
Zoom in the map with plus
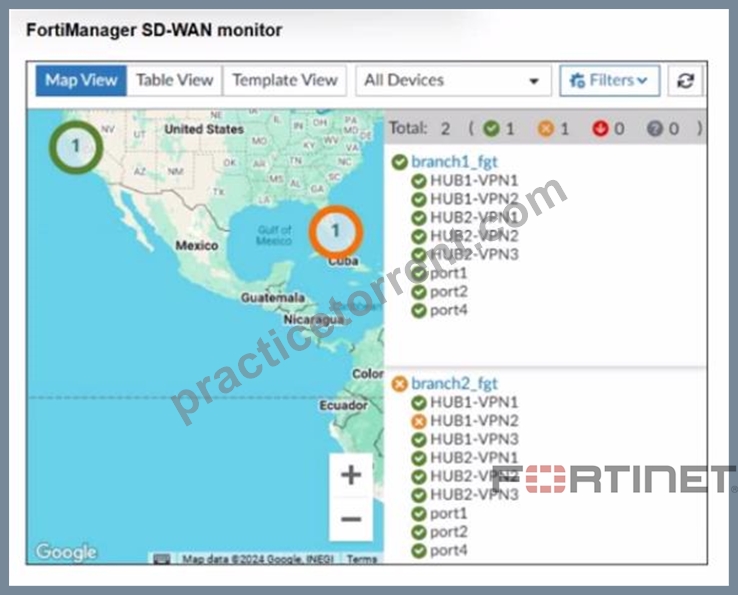pos(351,474)
